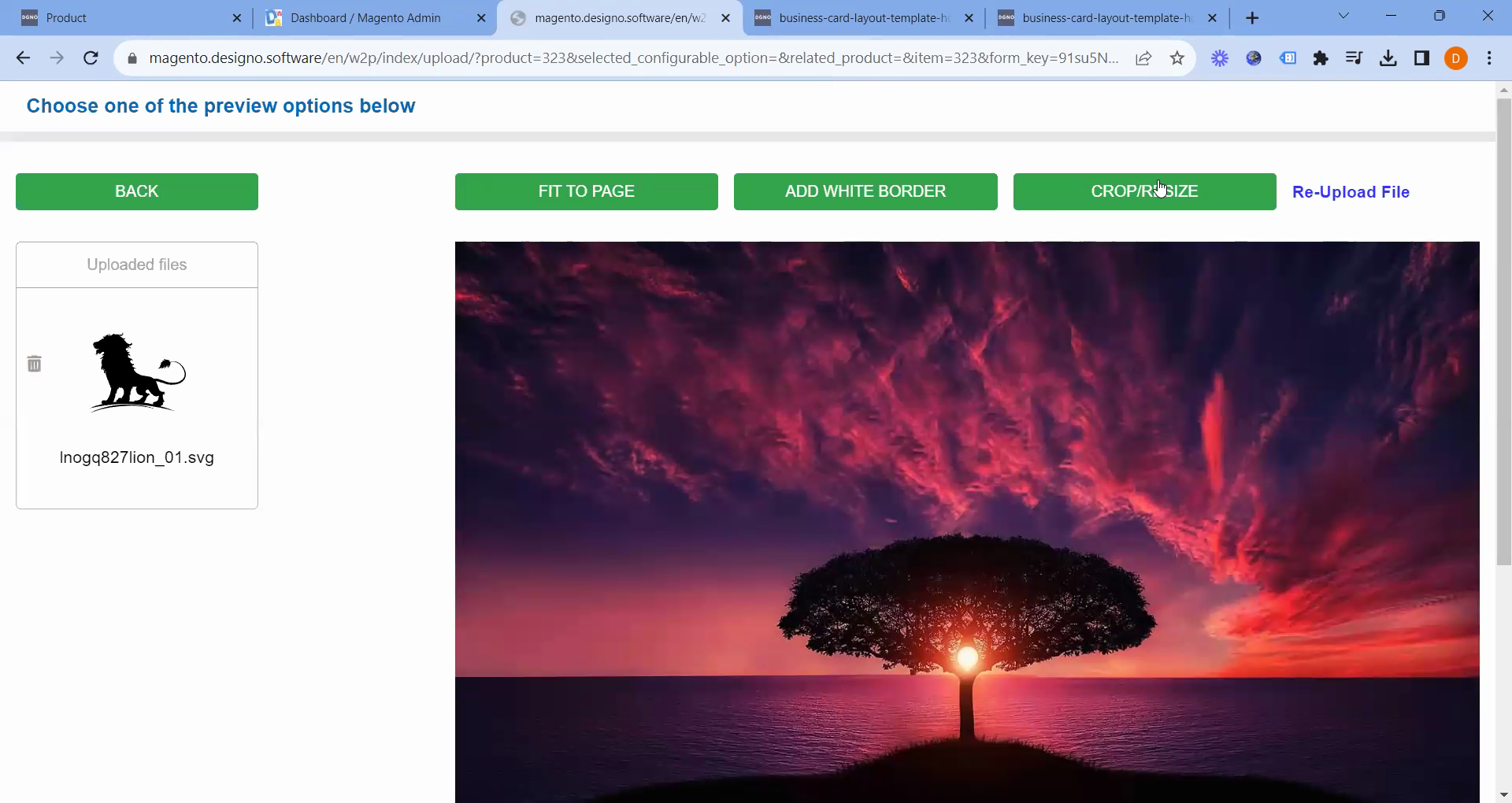Click the ADD WHITE BORDER button
The image size is (1512, 803).
pos(865,191)
